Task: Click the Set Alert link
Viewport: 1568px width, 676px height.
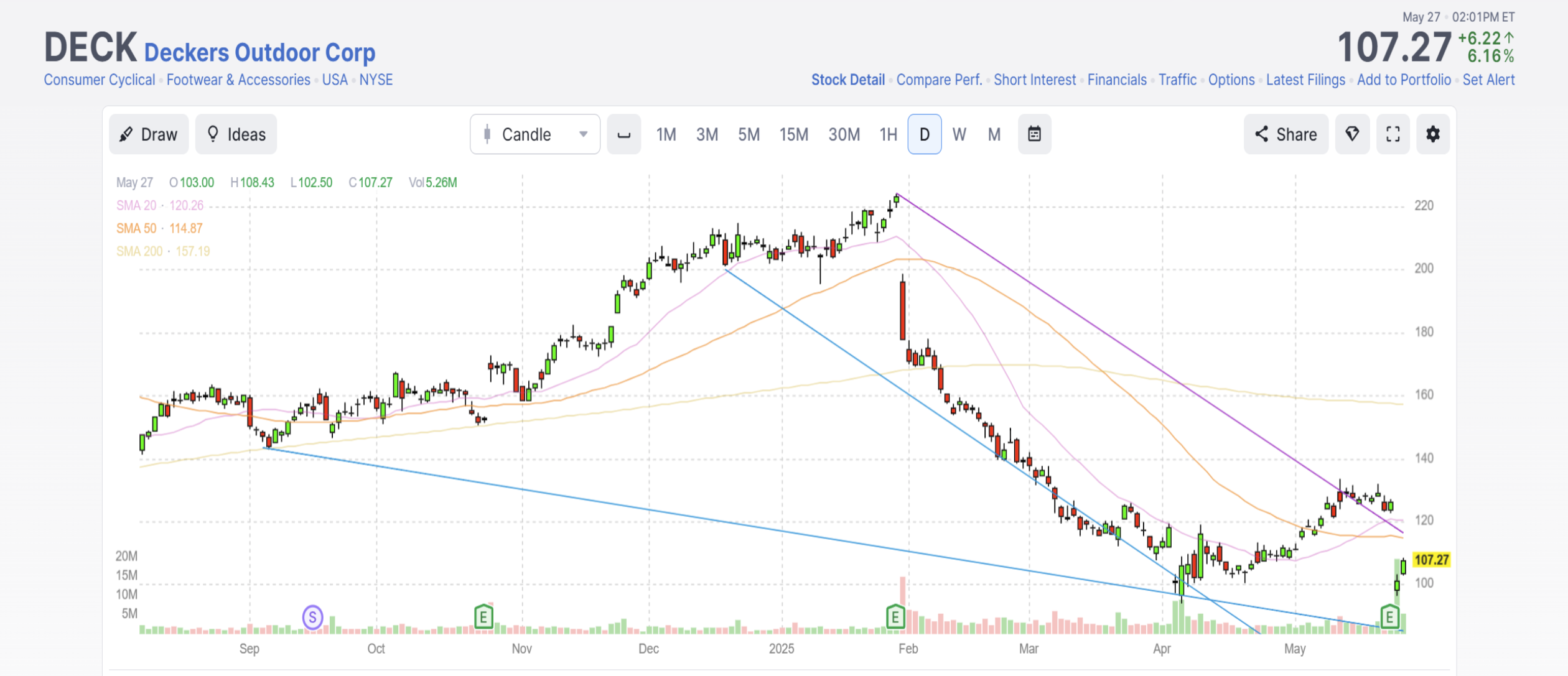Action: pyautogui.click(x=1488, y=80)
